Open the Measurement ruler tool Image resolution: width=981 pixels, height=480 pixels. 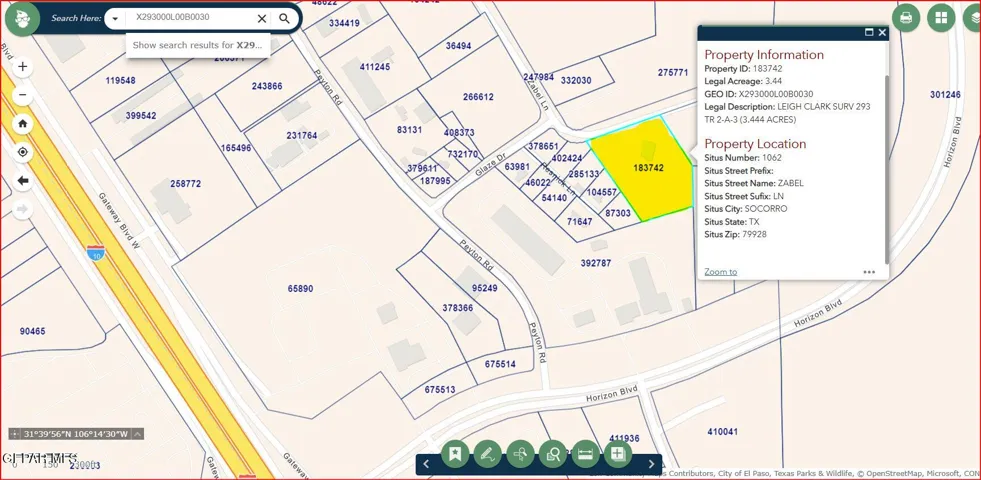tap(585, 454)
